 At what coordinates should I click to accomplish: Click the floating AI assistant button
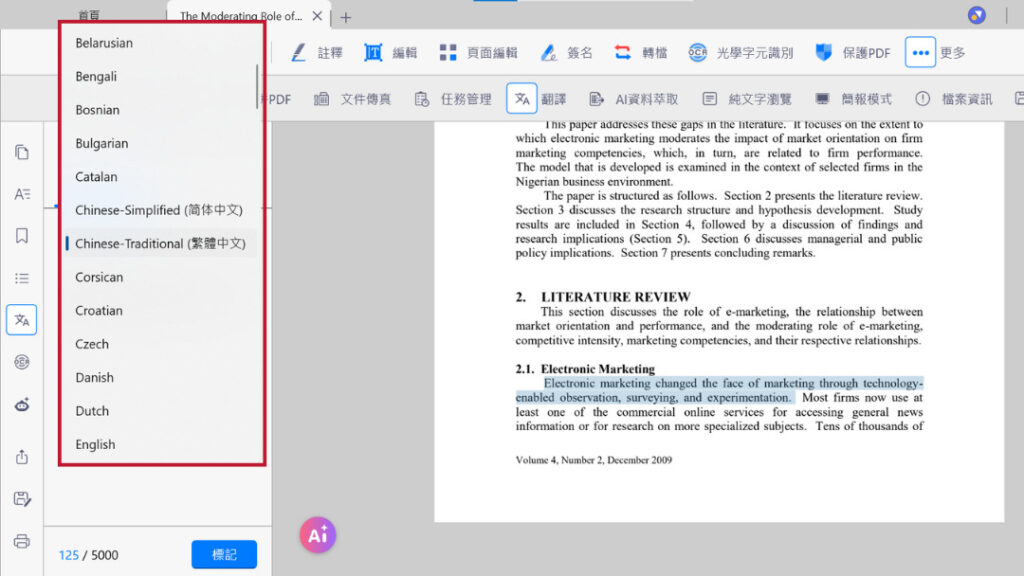[x=318, y=535]
